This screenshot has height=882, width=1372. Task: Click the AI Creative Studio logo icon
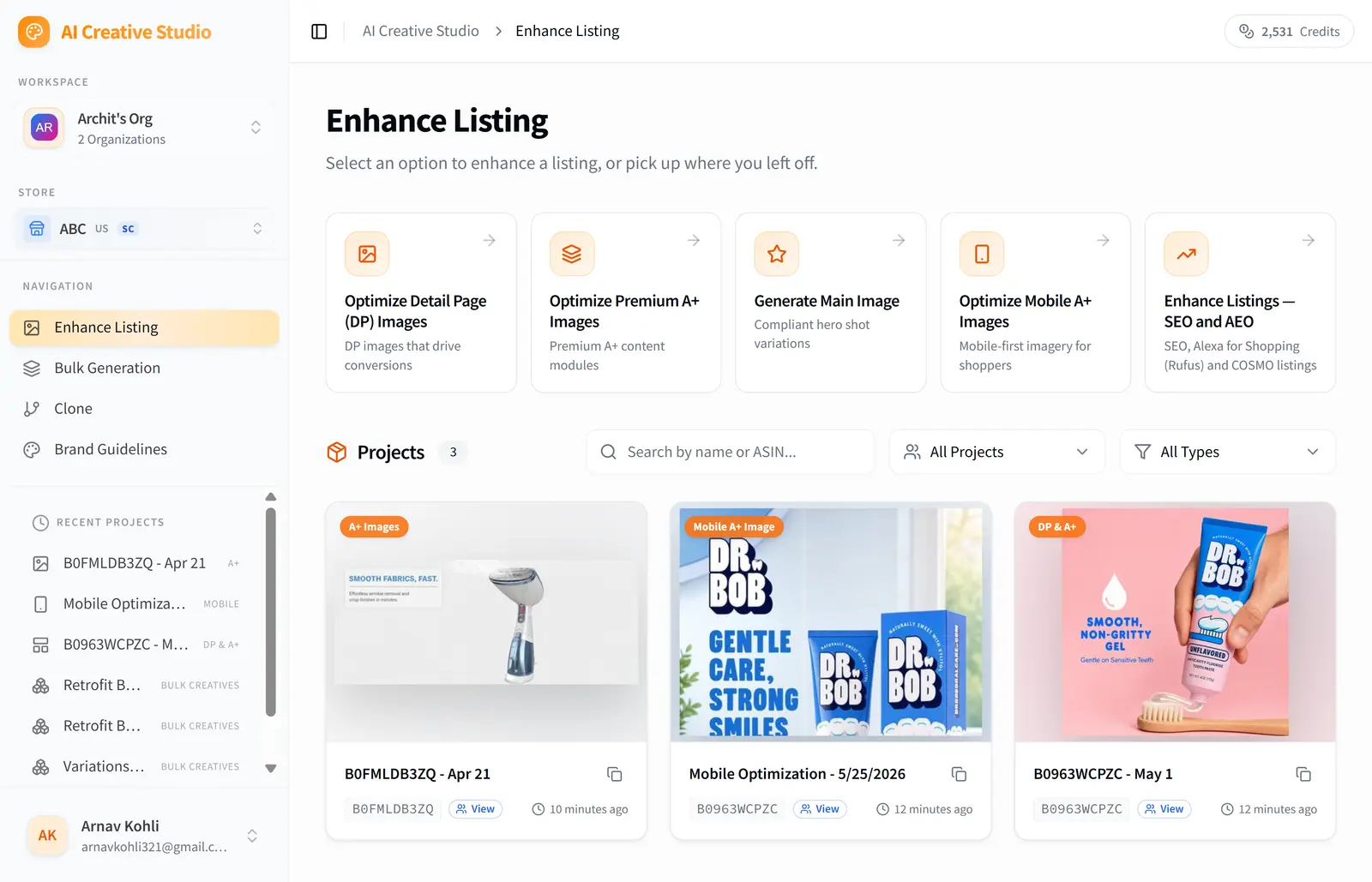tap(33, 32)
